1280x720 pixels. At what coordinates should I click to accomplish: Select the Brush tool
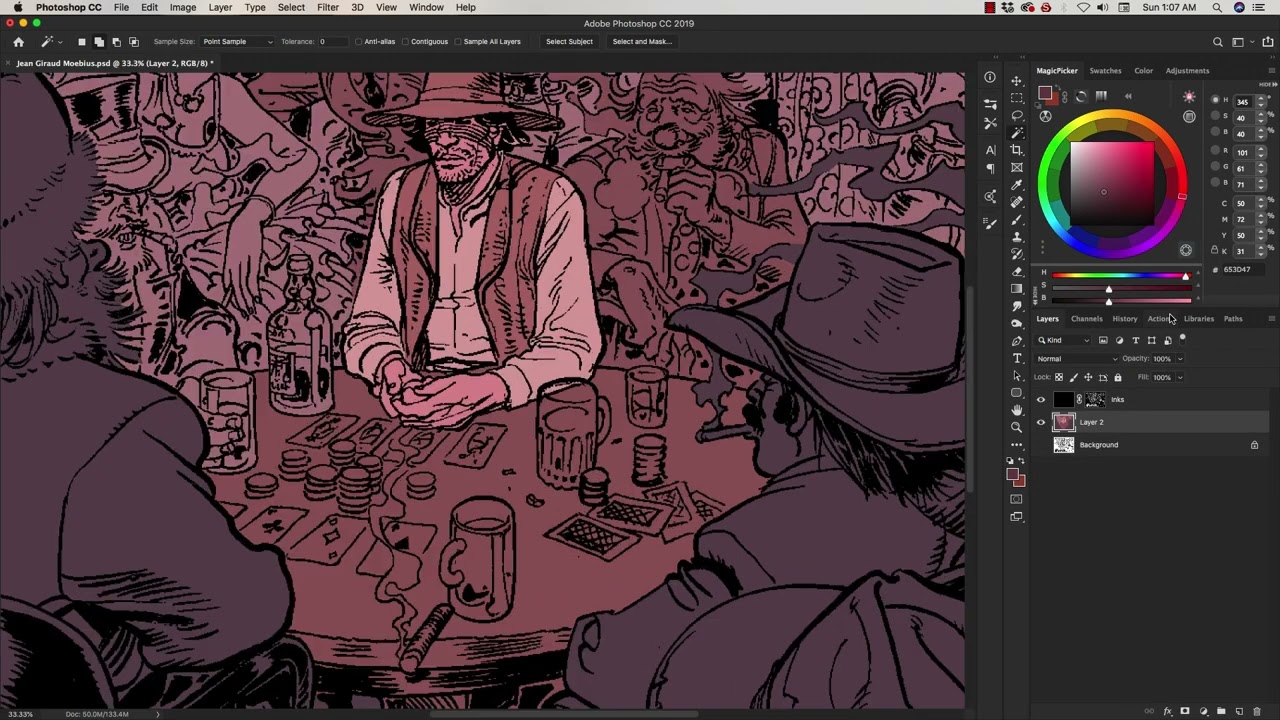click(1017, 219)
